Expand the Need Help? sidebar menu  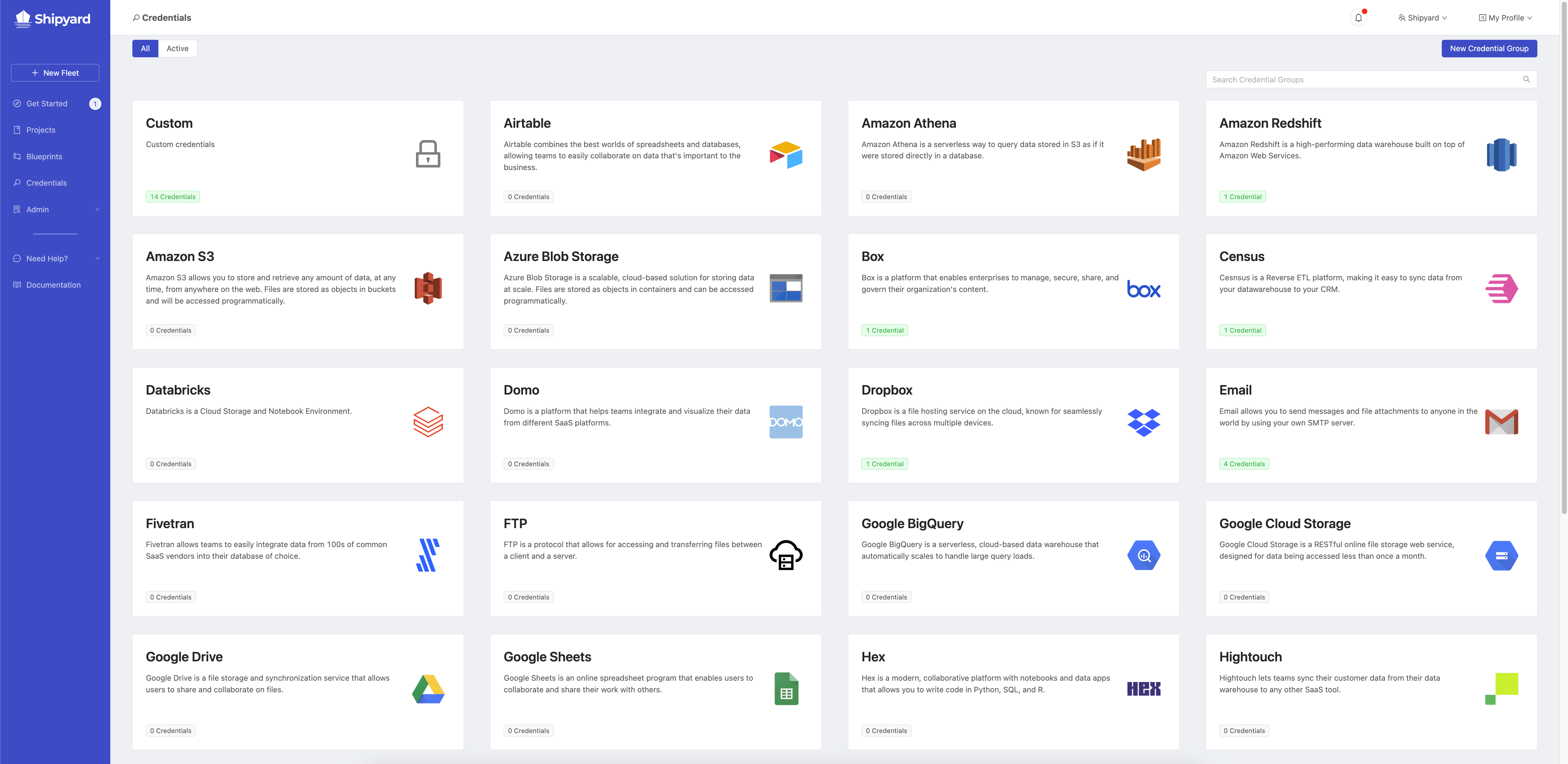tap(55, 259)
